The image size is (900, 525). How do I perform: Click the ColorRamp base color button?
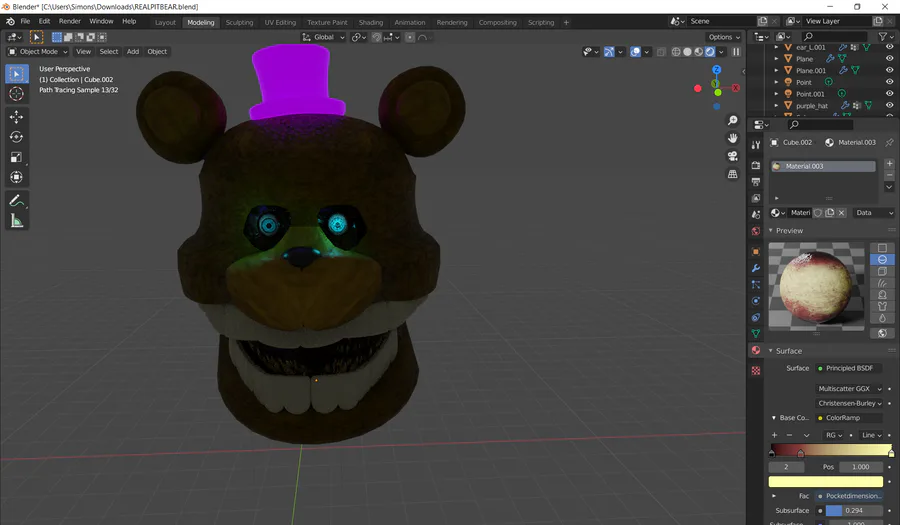coord(849,418)
